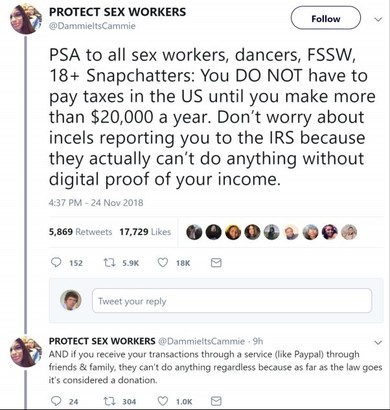Click the @DammieItsCammie handle in the header
Image resolution: width=390 pixels, height=410 pixels.
pos(92,26)
